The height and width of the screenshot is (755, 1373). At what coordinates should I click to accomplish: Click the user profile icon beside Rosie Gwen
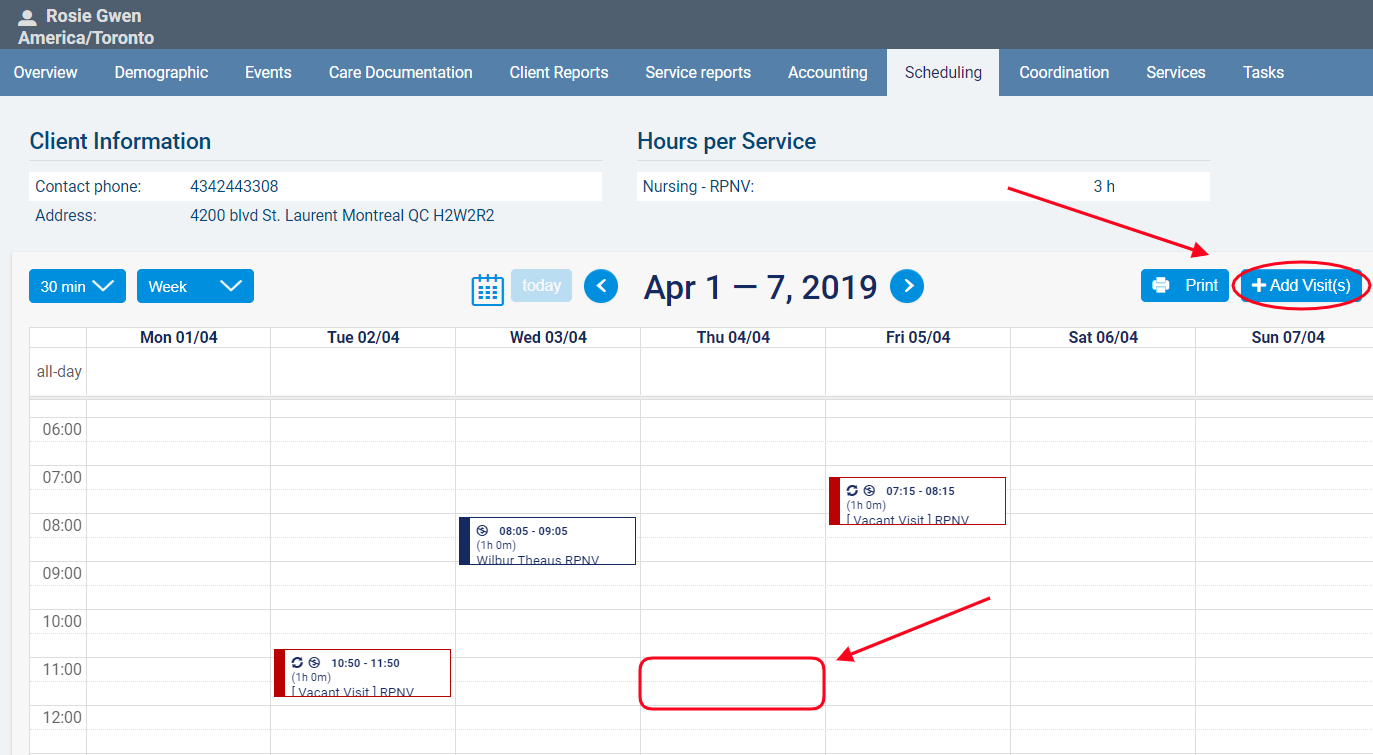pyautogui.click(x=27, y=17)
